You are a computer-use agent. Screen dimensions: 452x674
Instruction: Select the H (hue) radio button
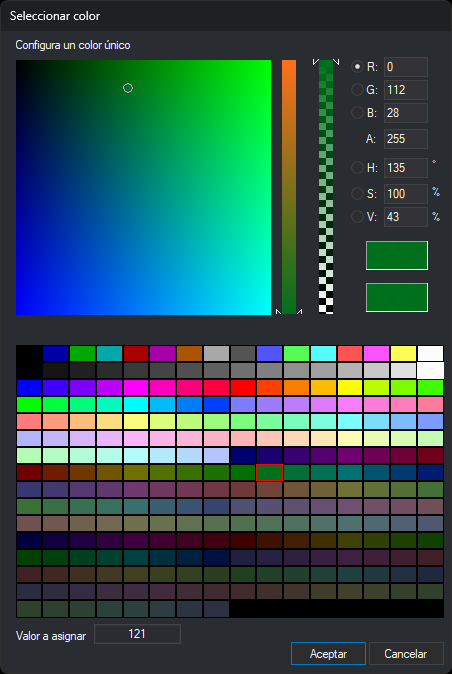pyautogui.click(x=357, y=168)
